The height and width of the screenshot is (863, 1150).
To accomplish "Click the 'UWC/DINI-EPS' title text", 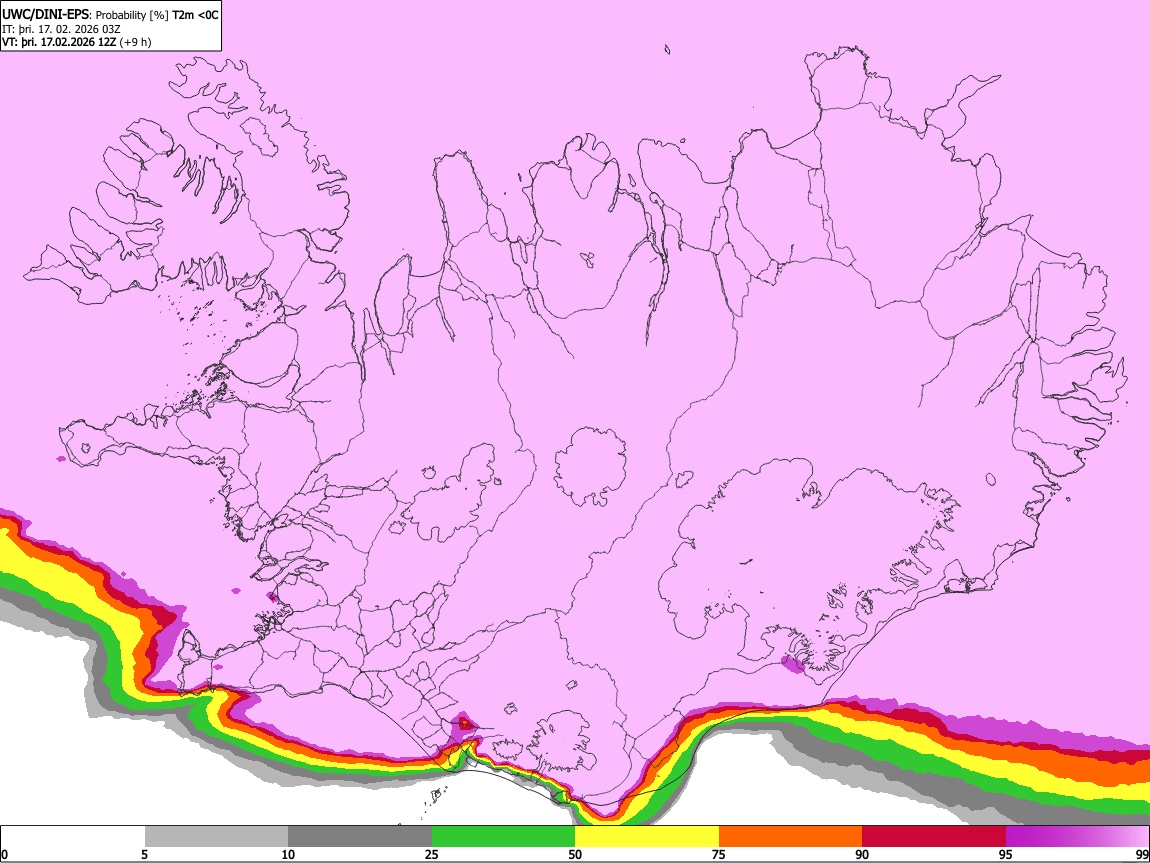I will point(44,15).
